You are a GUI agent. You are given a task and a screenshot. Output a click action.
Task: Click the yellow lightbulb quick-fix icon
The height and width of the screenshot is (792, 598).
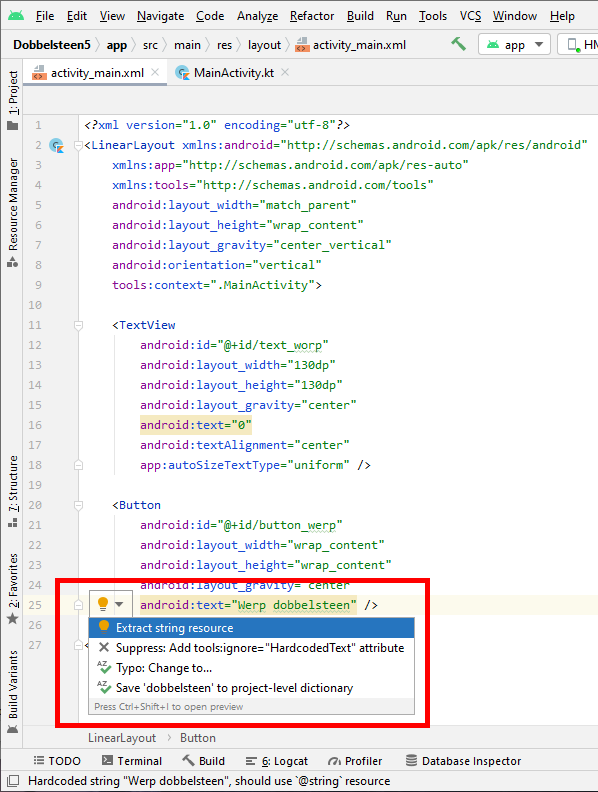(103, 604)
